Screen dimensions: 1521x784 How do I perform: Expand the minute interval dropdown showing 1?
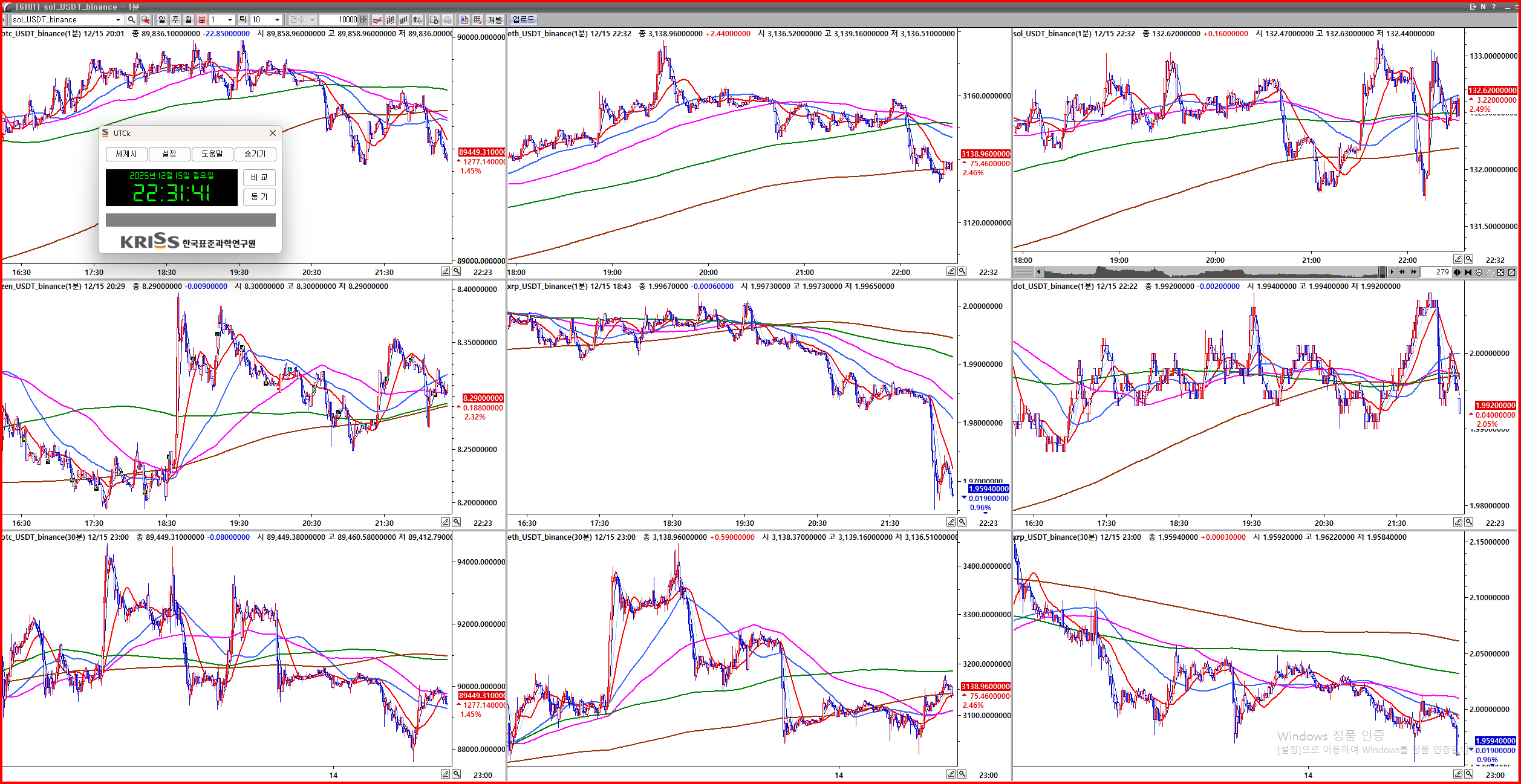point(230,20)
